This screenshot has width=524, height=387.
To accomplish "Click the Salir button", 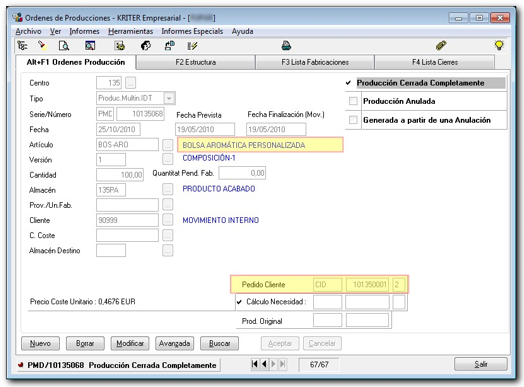I will tap(481, 364).
